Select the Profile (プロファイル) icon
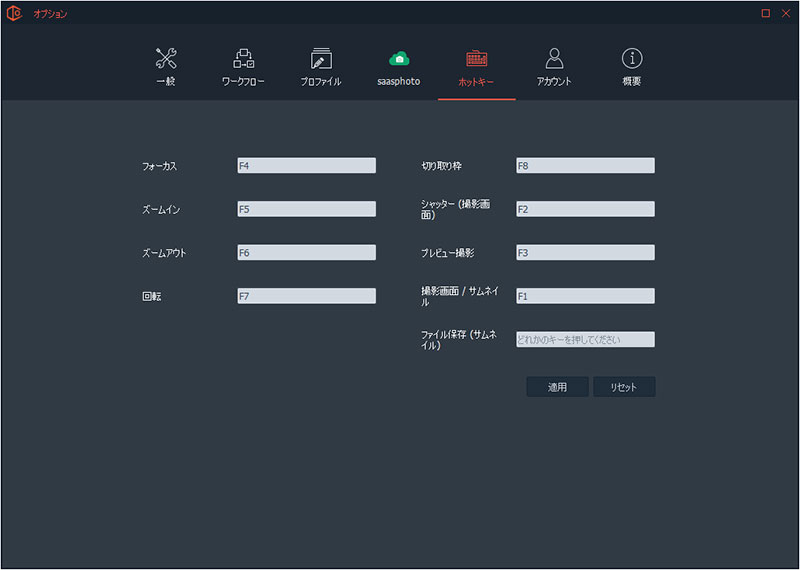This screenshot has height=570, width=800. tap(321, 58)
